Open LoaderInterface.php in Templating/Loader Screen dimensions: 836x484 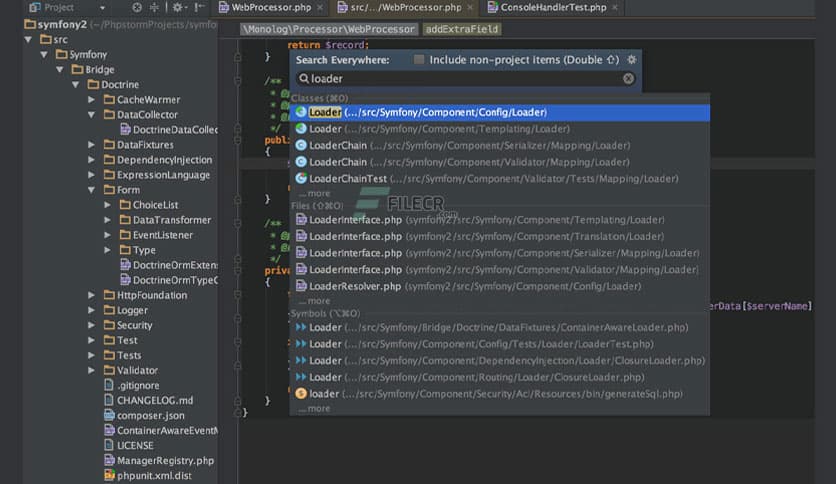click(x=500, y=220)
